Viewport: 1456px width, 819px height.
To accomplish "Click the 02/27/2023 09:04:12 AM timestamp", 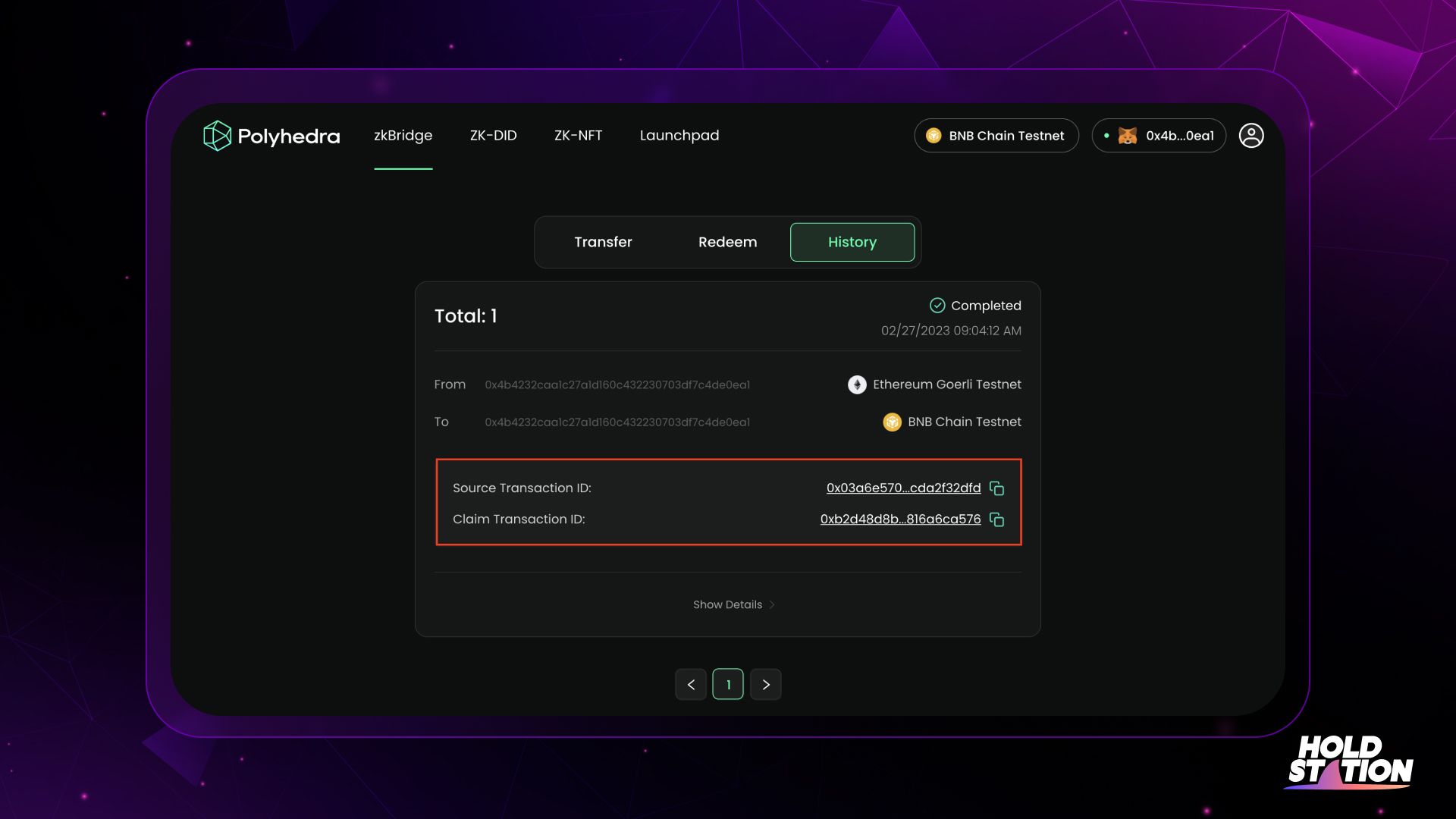I will point(951,331).
